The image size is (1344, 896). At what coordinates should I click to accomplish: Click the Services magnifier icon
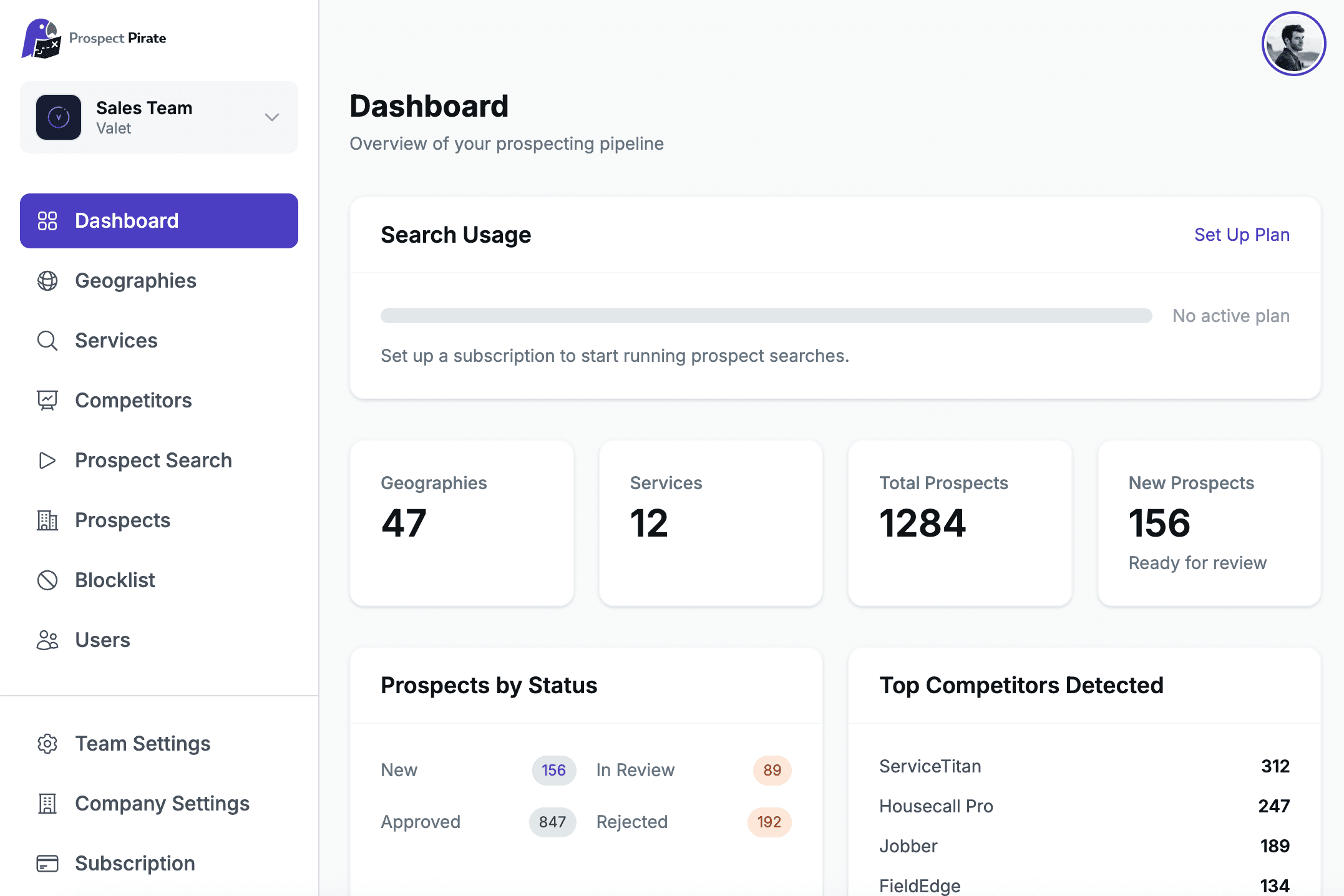47,341
